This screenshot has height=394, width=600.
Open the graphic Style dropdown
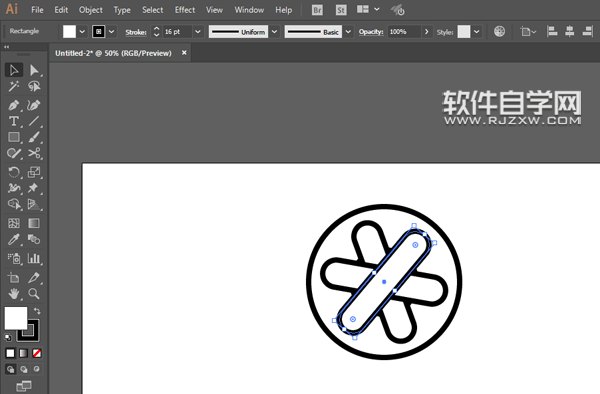pos(476,32)
